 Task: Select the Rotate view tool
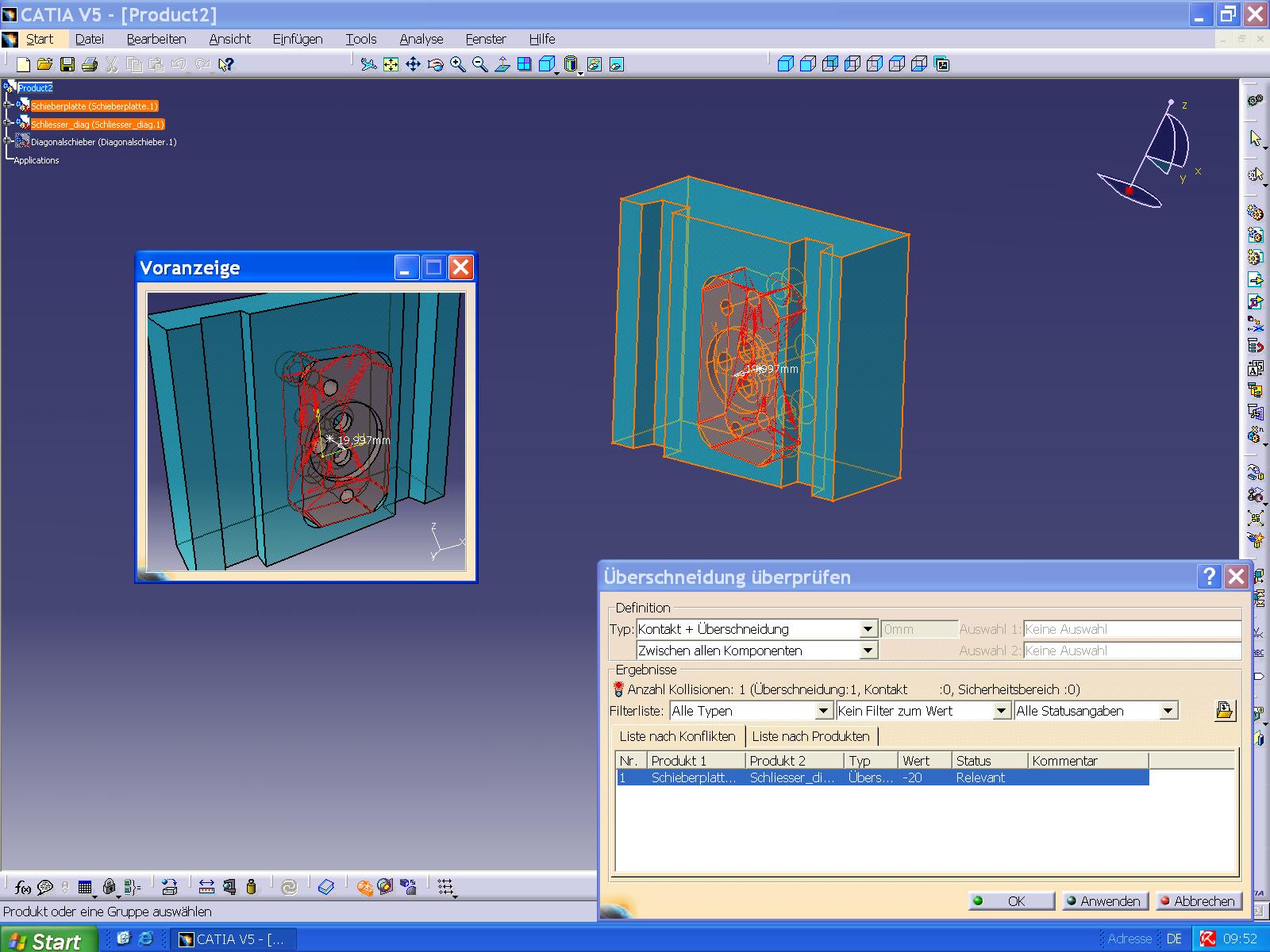point(435,64)
